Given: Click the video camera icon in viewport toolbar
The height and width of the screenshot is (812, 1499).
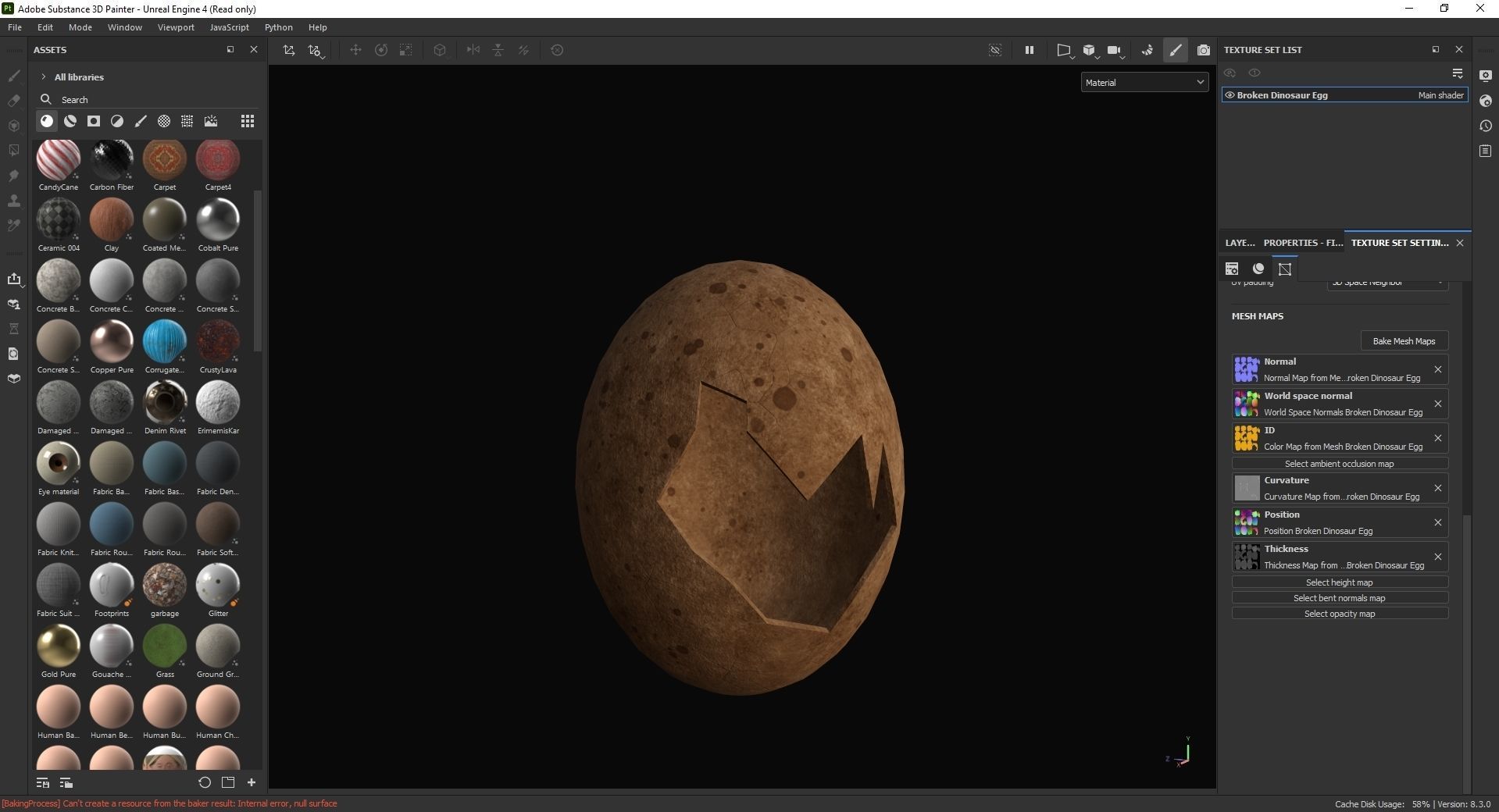Looking at the screenshot, I should pyautogui.click(x=1114, y=50).
